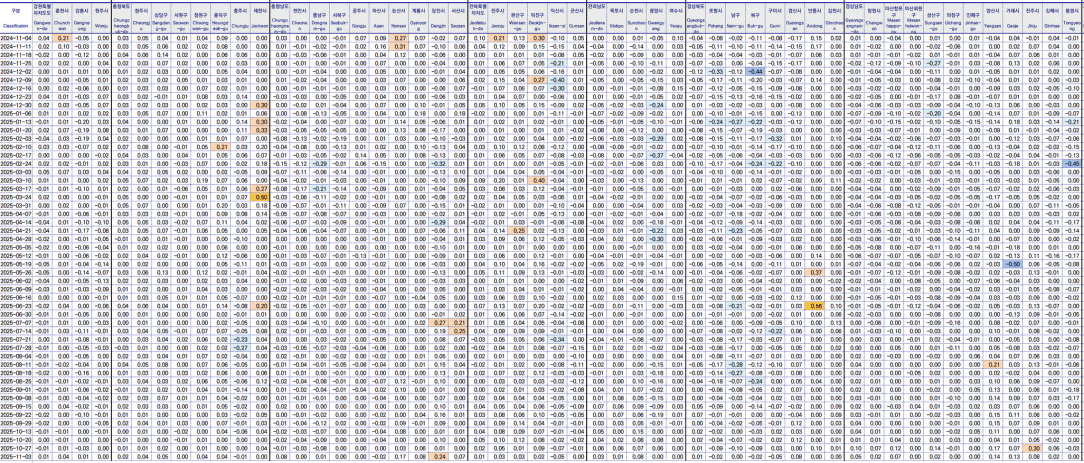Click the Classification header cell

(x=16, y=18)
